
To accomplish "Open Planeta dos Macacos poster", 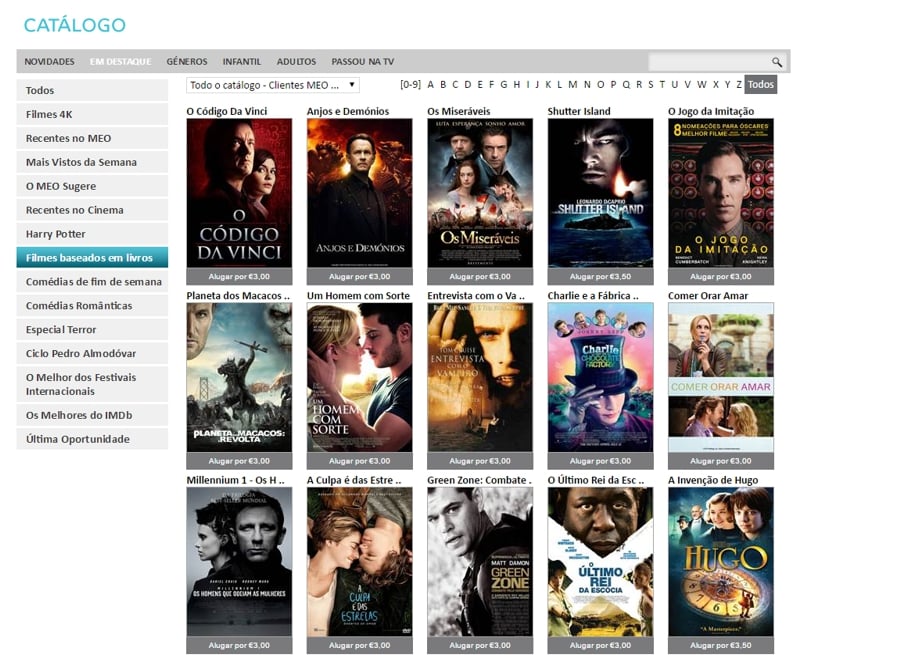I will 239,377.
